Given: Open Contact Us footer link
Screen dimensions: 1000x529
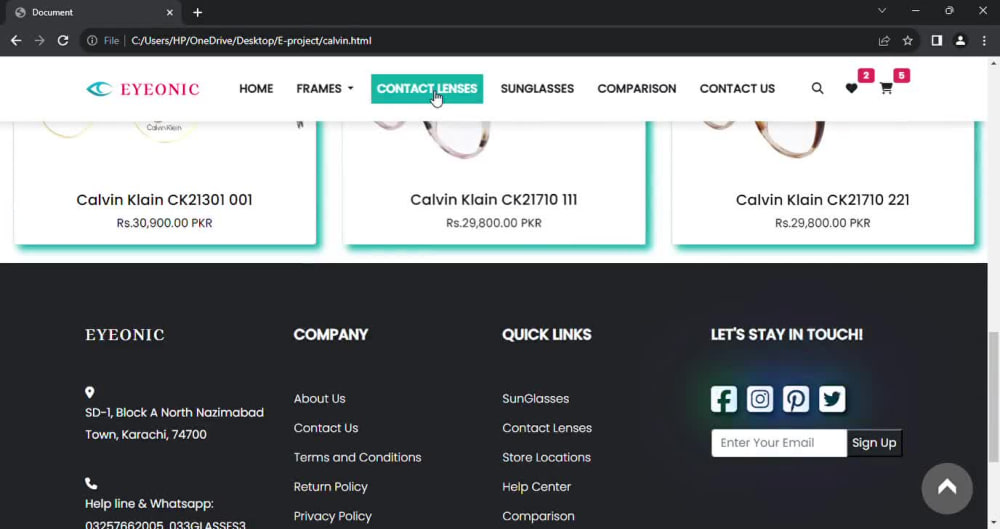Looking at the screenshot, I should (326, 428).
